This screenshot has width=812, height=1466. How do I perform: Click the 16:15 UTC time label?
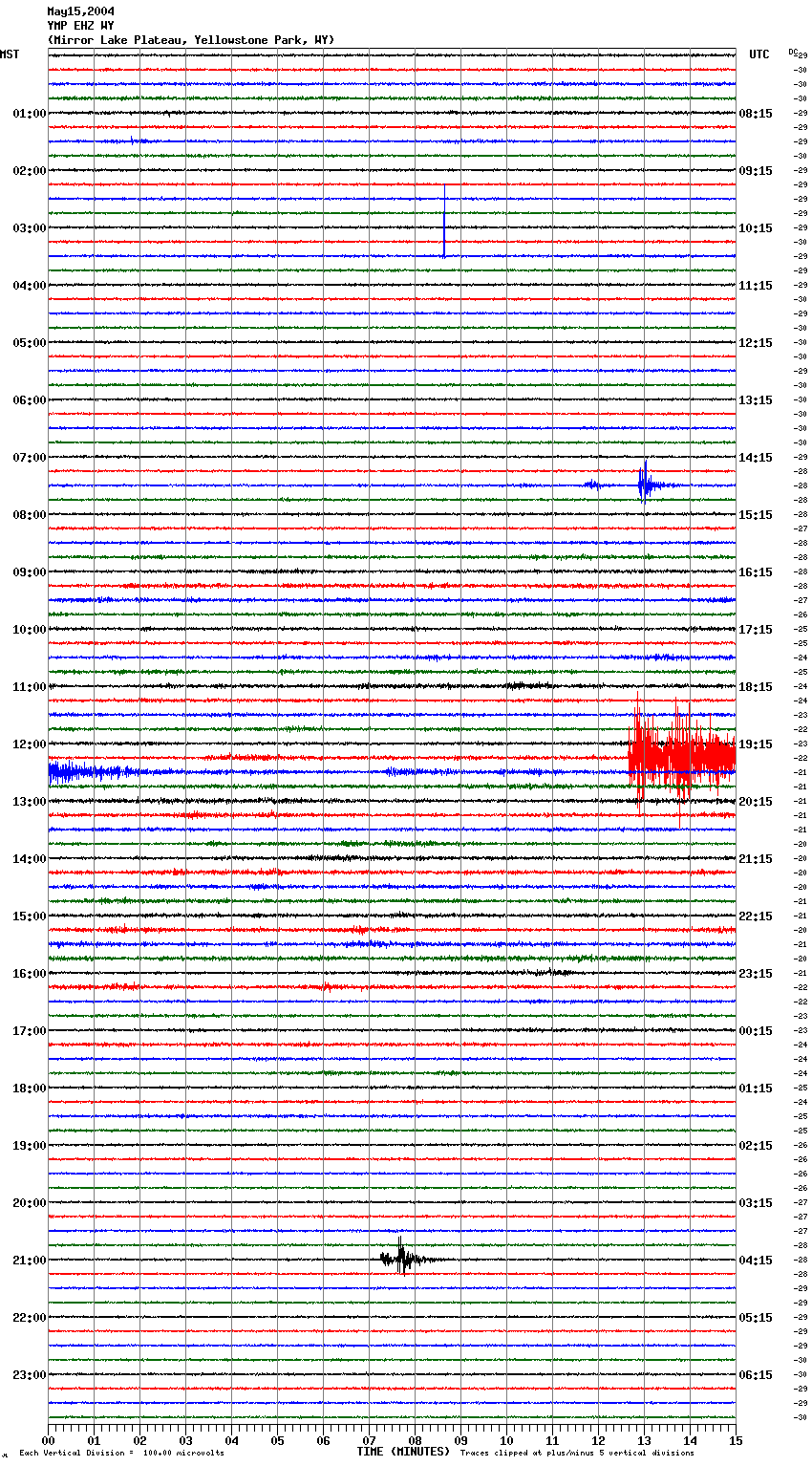(756, 572)
